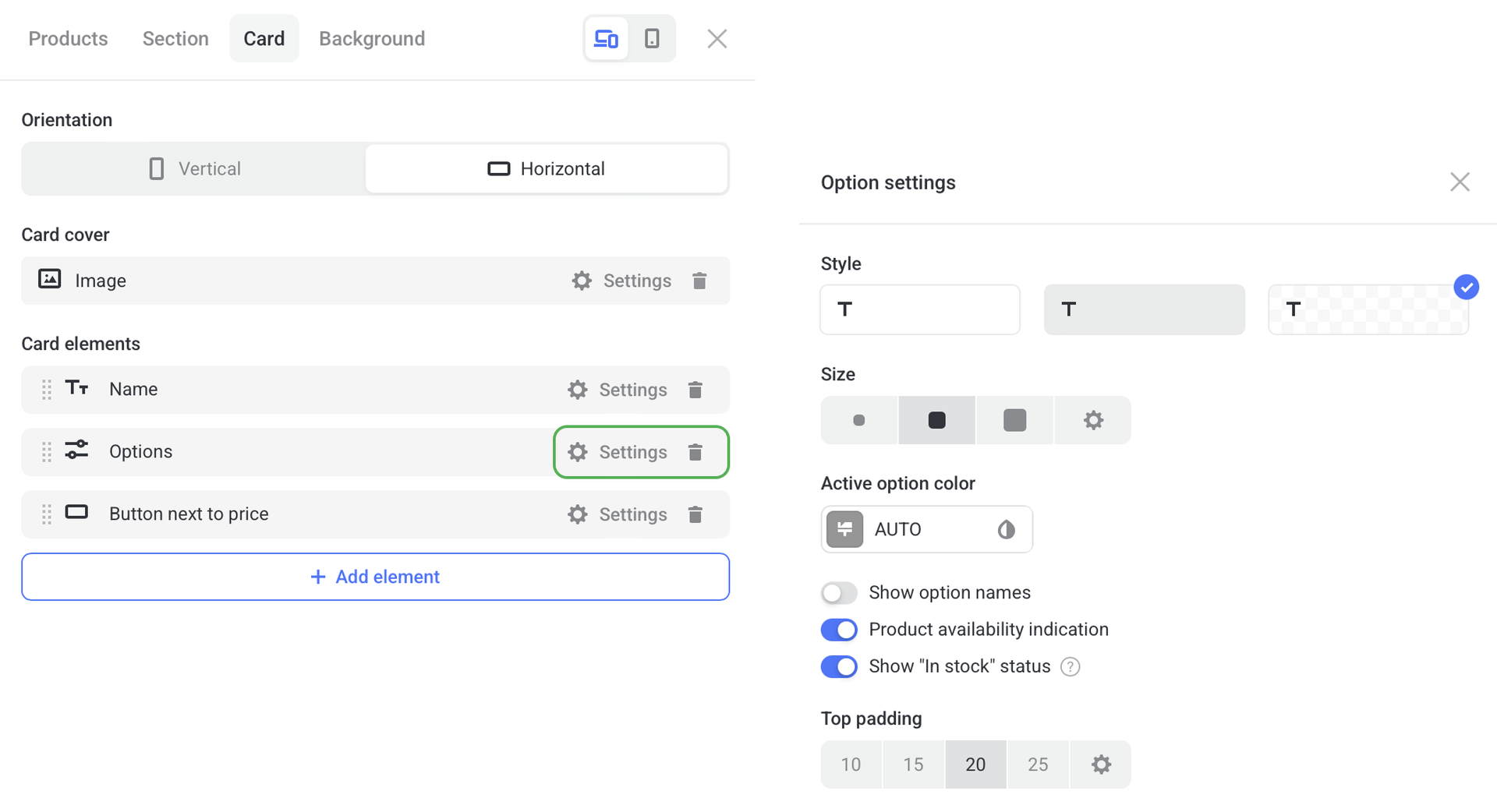Click the opacity icon in color field
This screenshot has width=1497, height=812.
1006,530
